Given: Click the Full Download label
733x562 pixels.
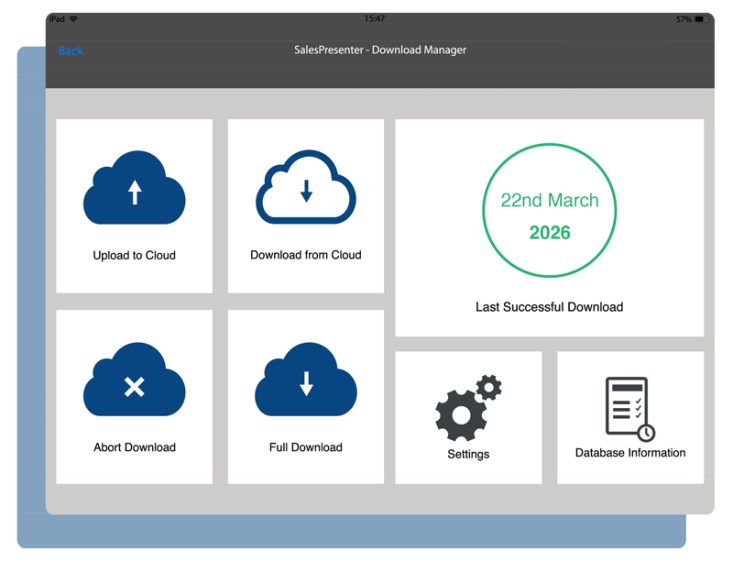Looking at the screenshot, I should click(306, 447).
